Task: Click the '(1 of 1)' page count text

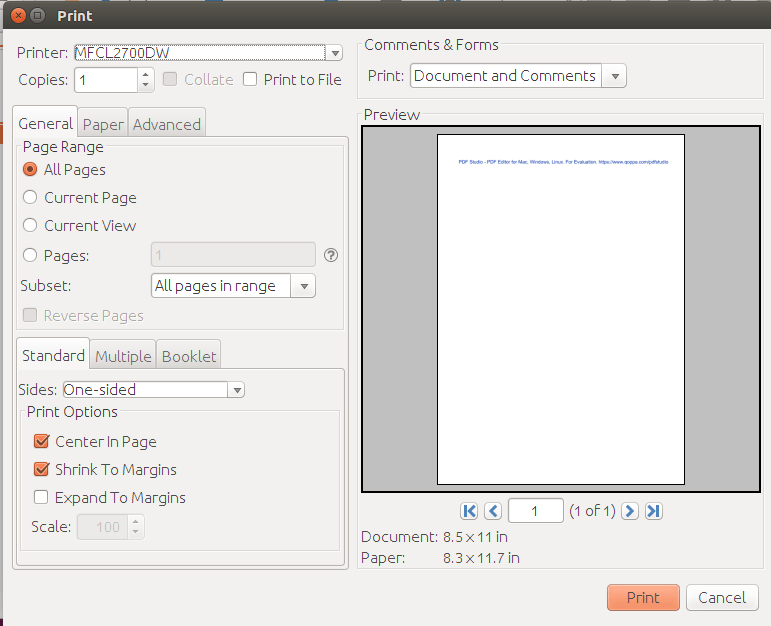Action: (592, 511)
